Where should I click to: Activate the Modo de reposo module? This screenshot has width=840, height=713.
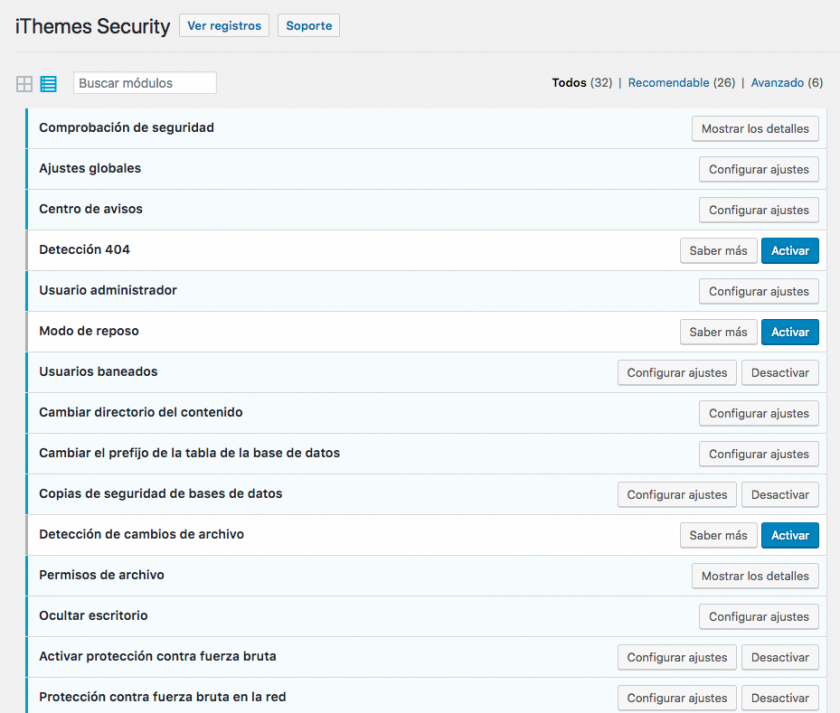pyautogui.click(x=790, y=332)
